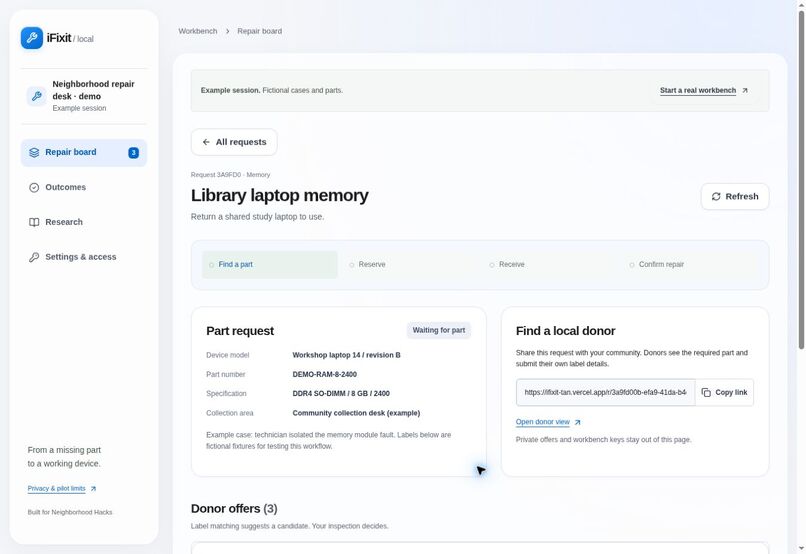Click the copy icon in Copy link

[706, 393]
